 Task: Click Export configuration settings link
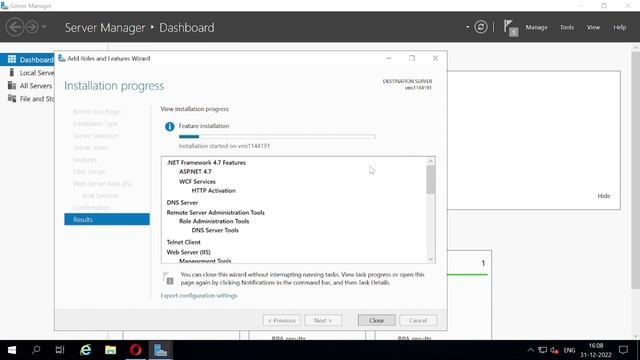[x=199, y=296]
